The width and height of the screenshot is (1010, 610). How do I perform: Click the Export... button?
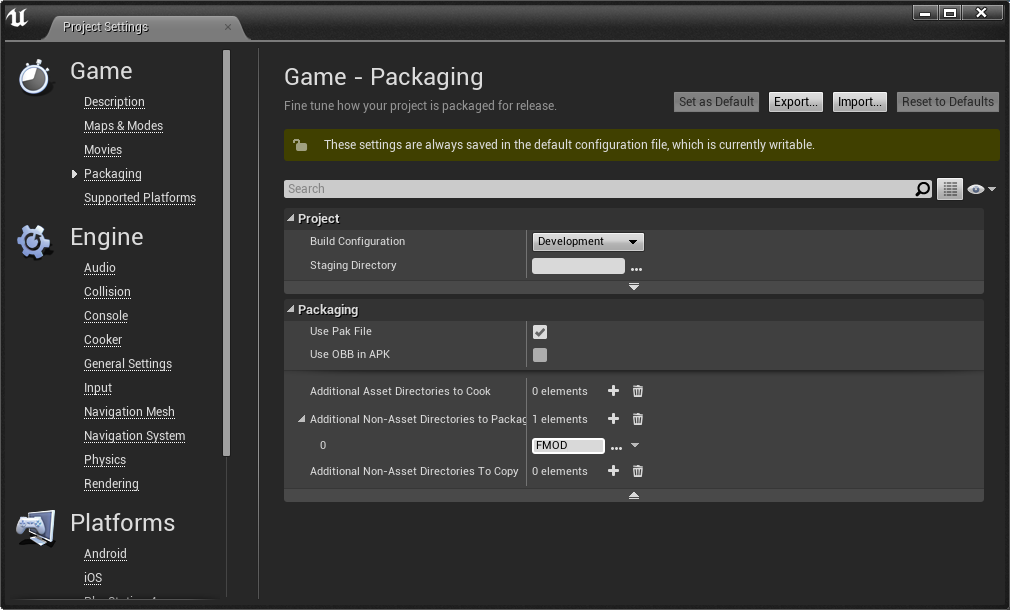point(796,102)
